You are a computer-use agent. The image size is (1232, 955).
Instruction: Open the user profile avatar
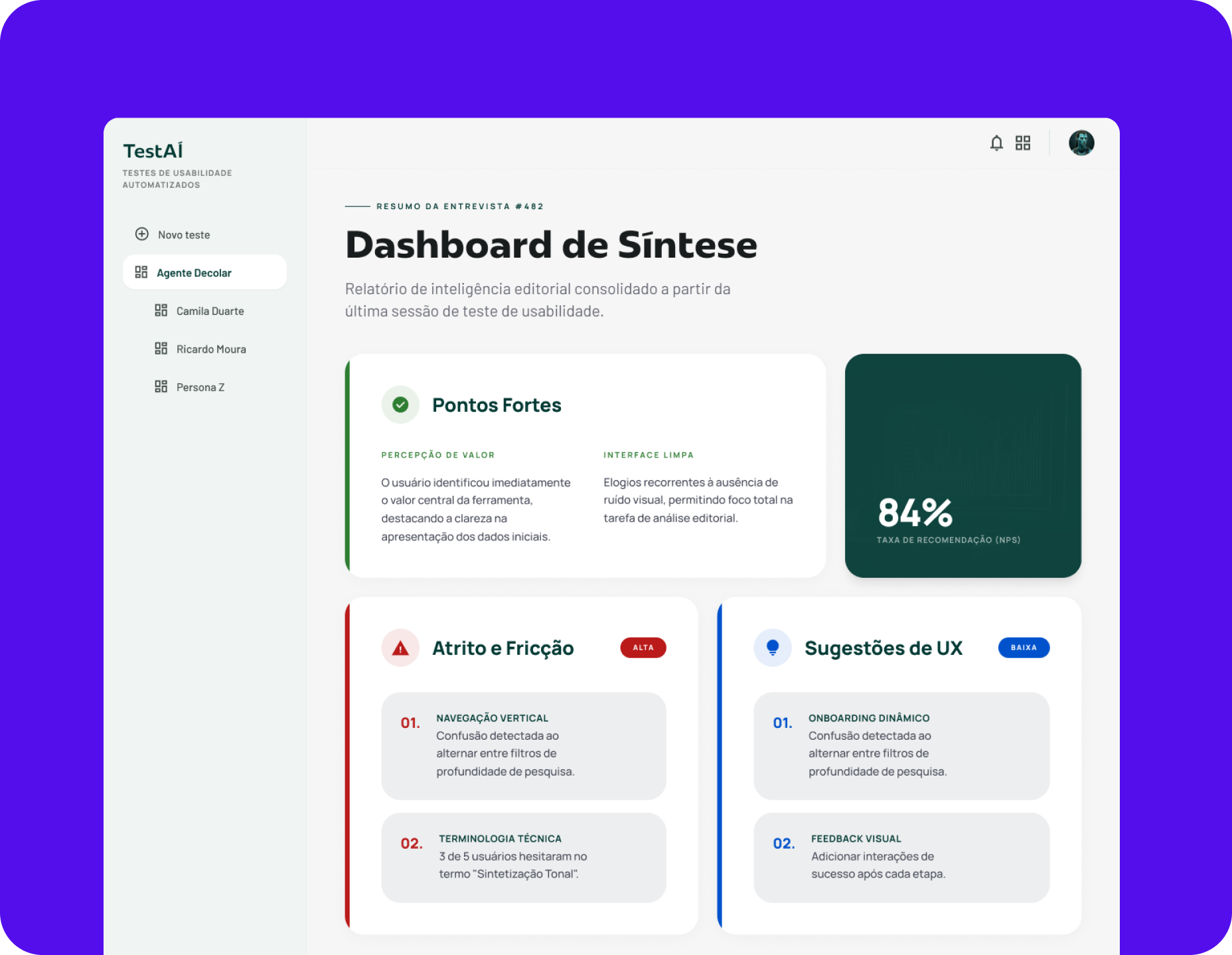point(1081,143)
